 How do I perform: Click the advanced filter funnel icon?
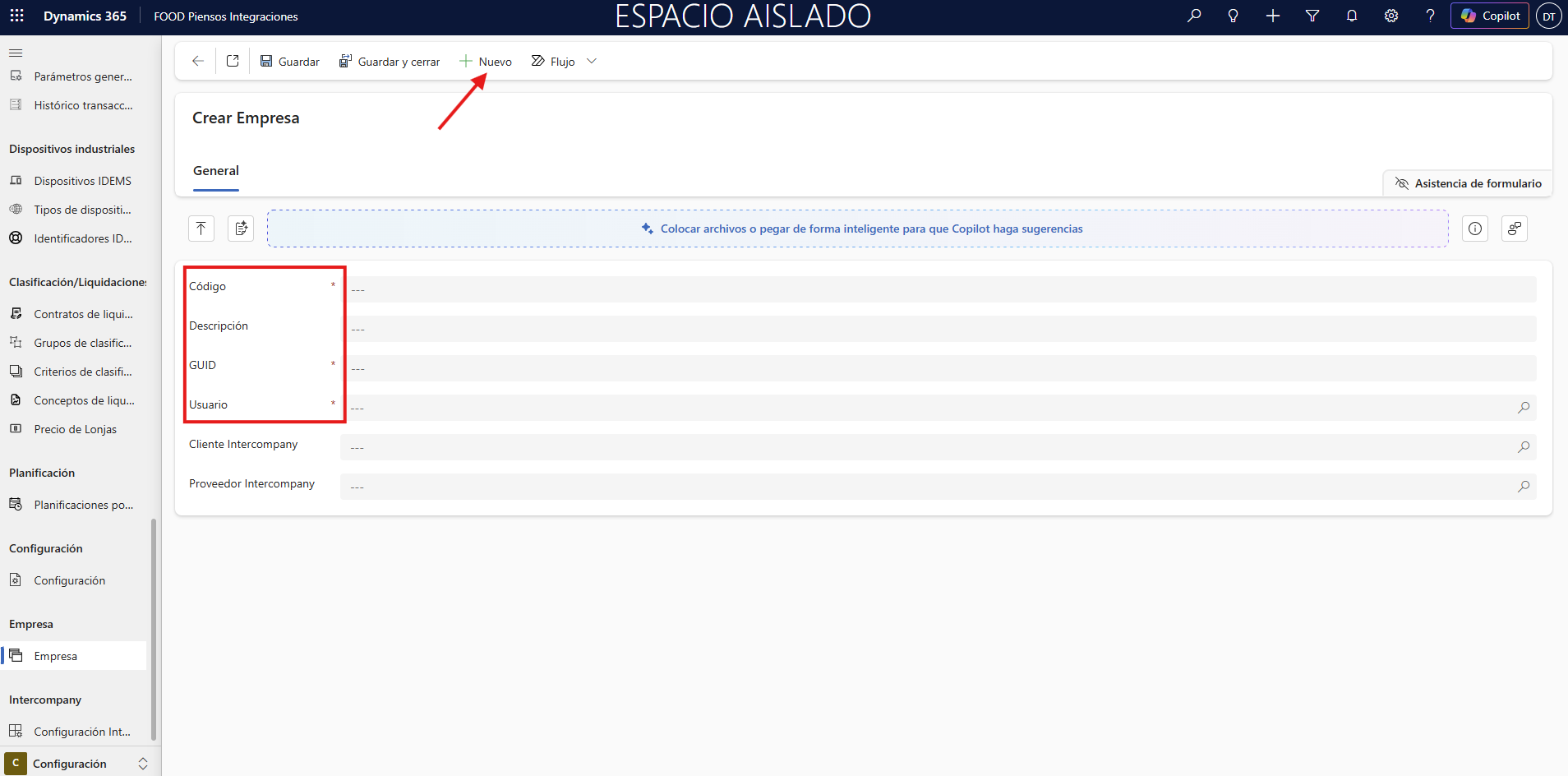click(x=1312, y=16)
